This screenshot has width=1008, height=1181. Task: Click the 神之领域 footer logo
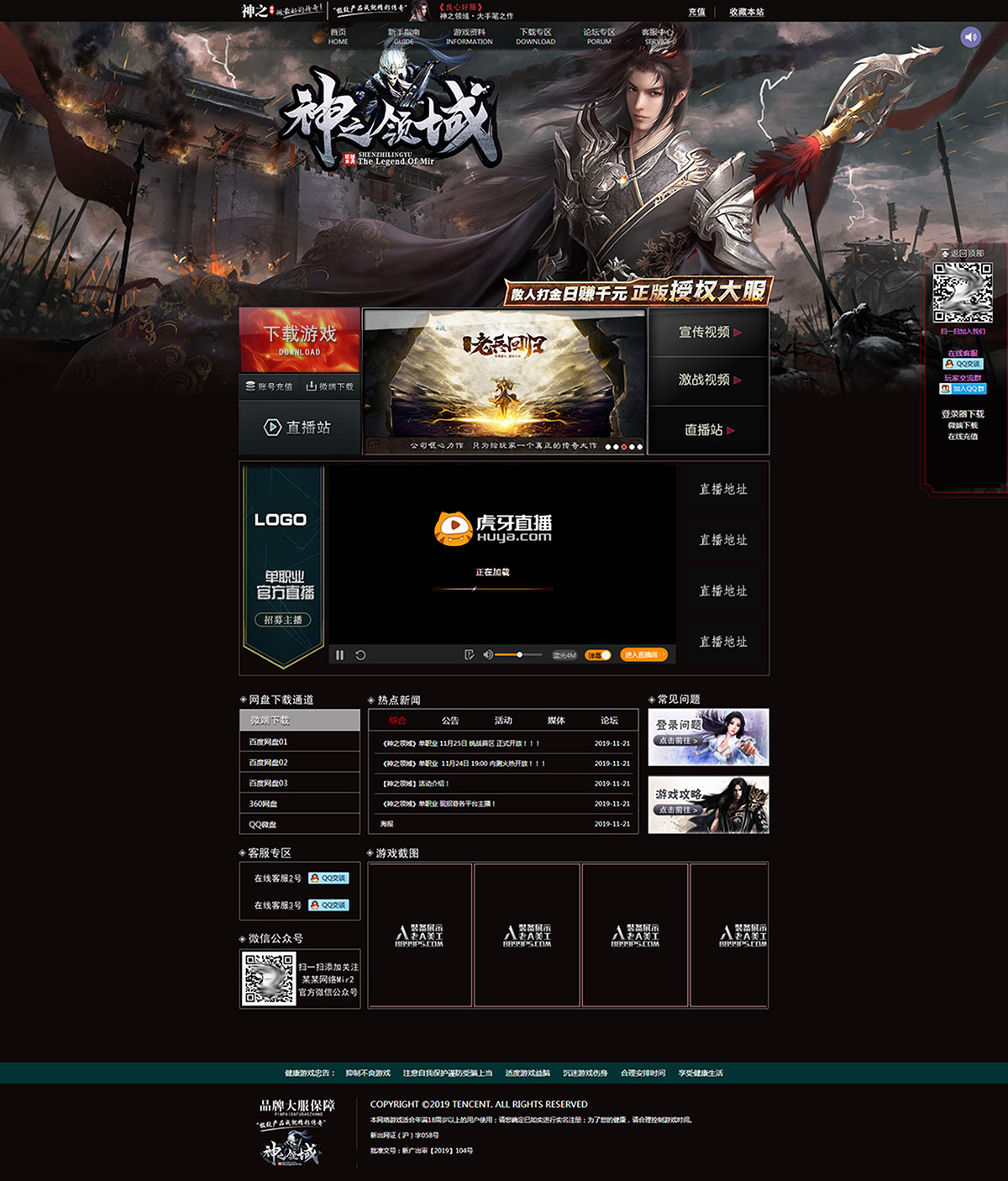(x=291, y=1150)
